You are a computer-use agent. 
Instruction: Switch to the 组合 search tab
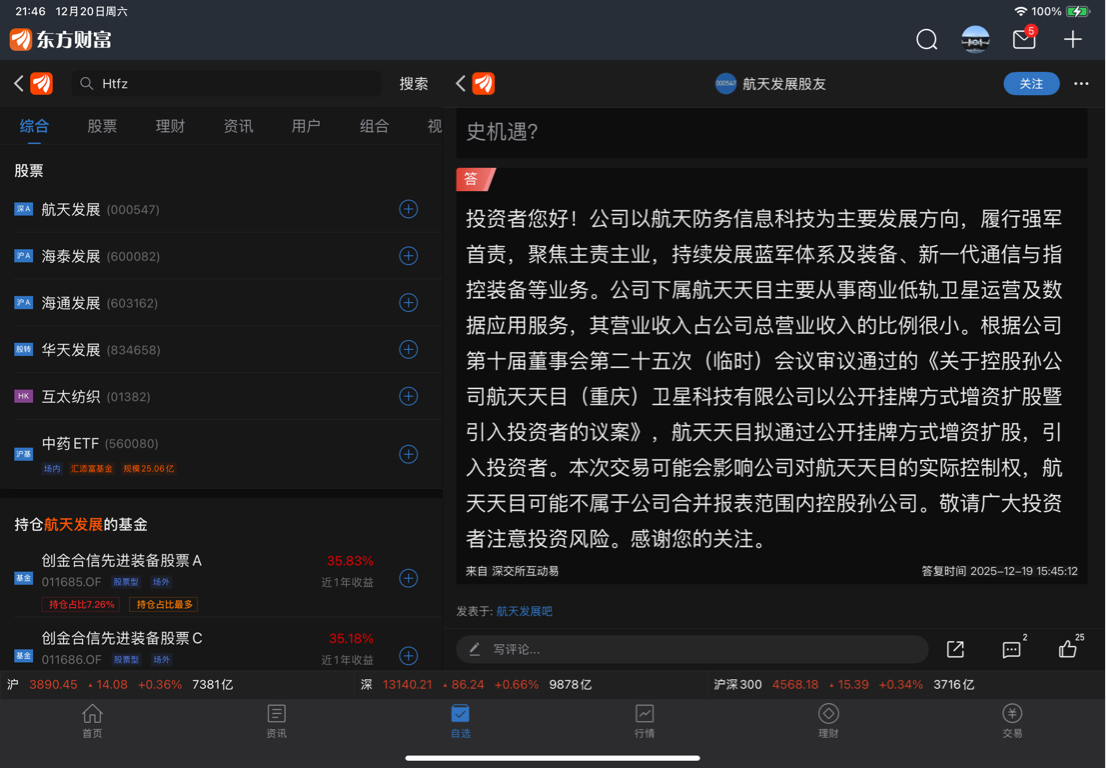374,126
